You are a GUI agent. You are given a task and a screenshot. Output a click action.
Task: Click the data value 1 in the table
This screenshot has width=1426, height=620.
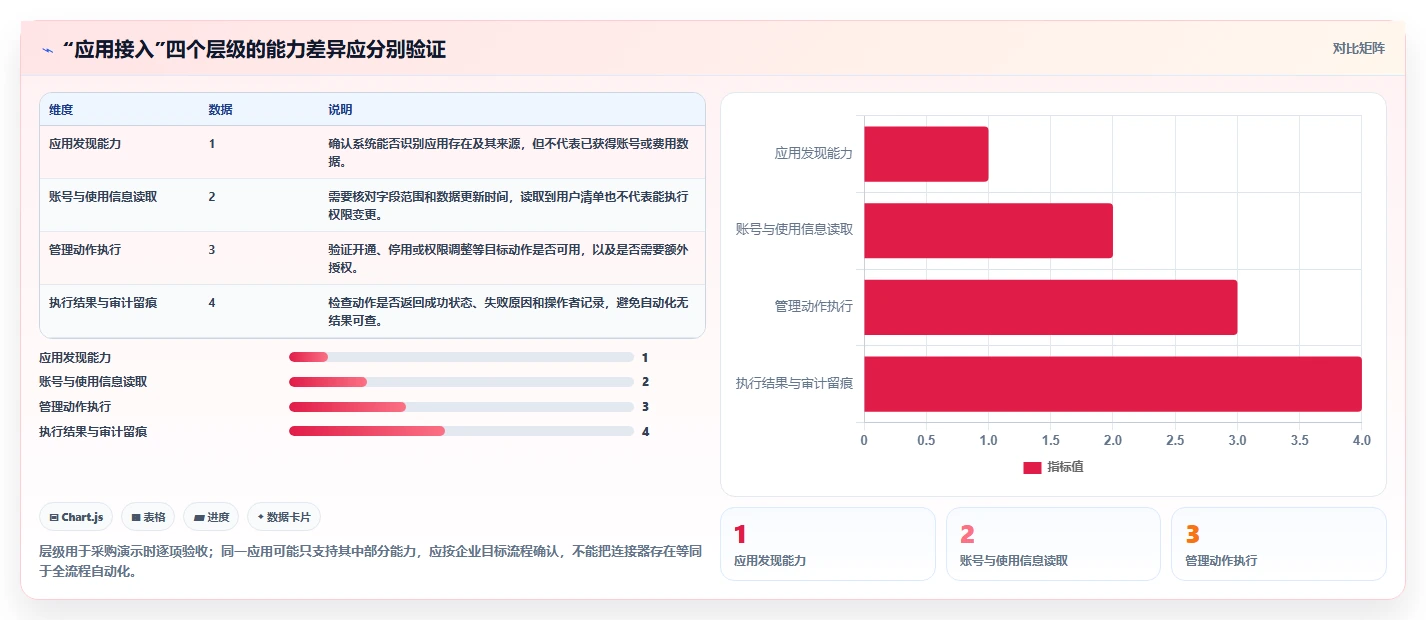pos(212,143)
